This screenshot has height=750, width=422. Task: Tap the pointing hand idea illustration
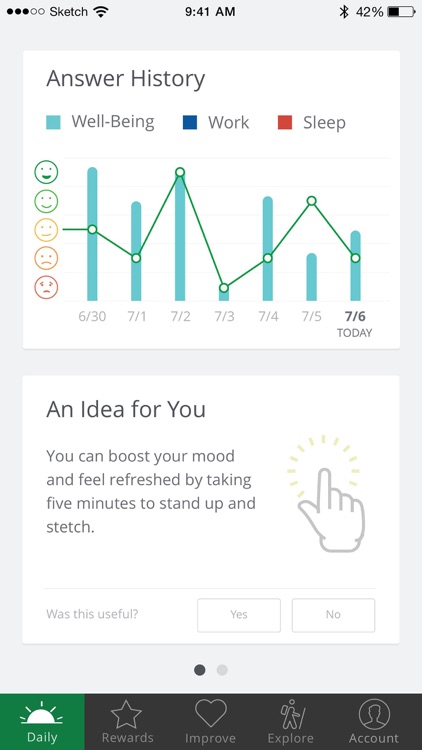point(327,495)
